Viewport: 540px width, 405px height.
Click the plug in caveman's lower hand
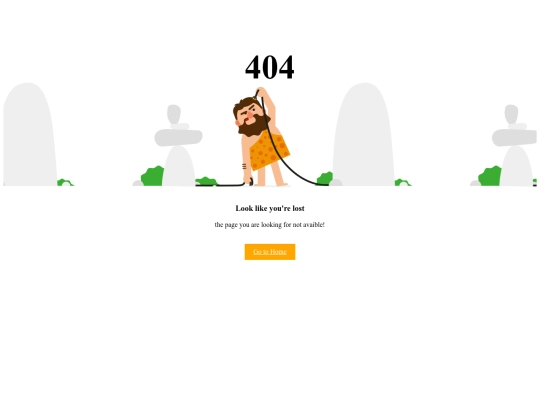tap(249, 182)
